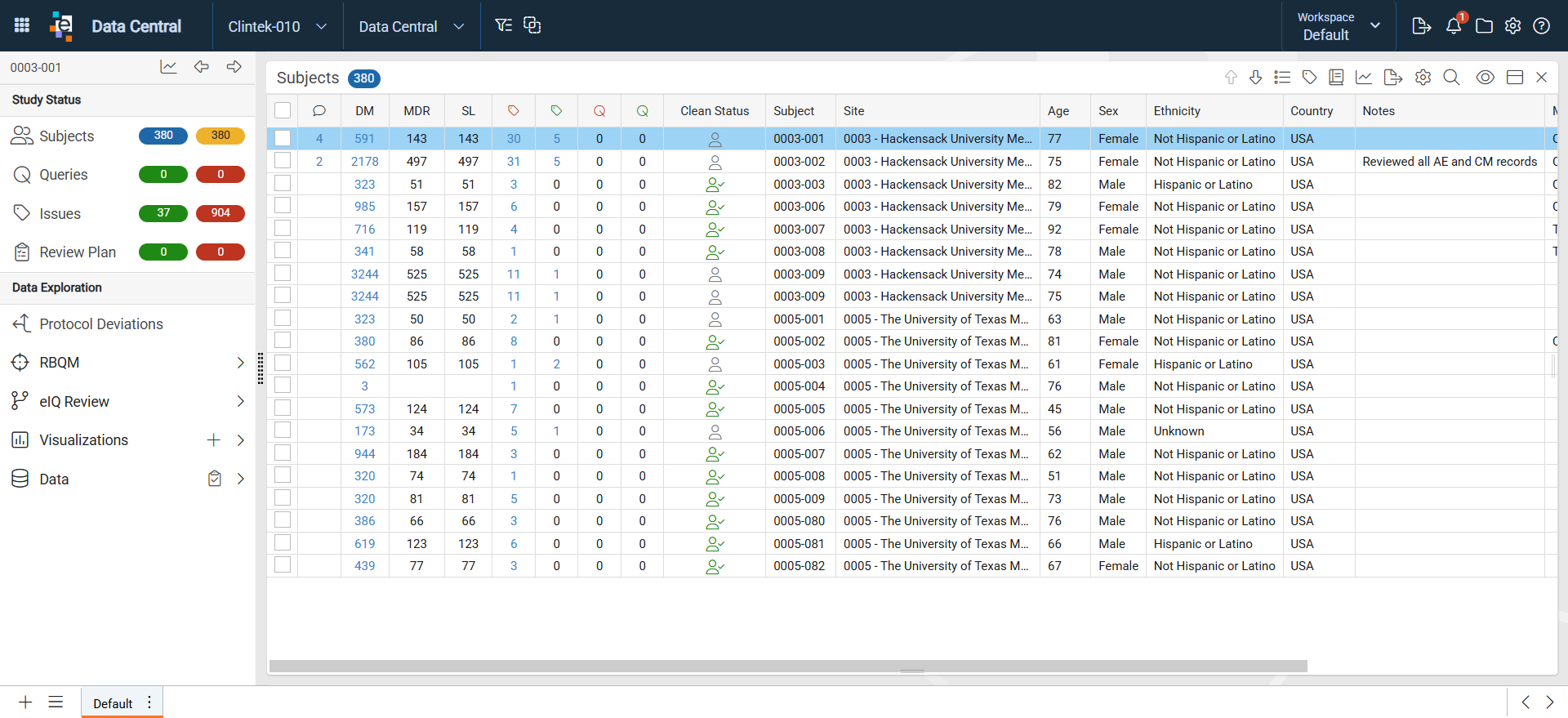Expand the RBQM section
Viewport: 1568px width, 718px height.
pos(240,363)
